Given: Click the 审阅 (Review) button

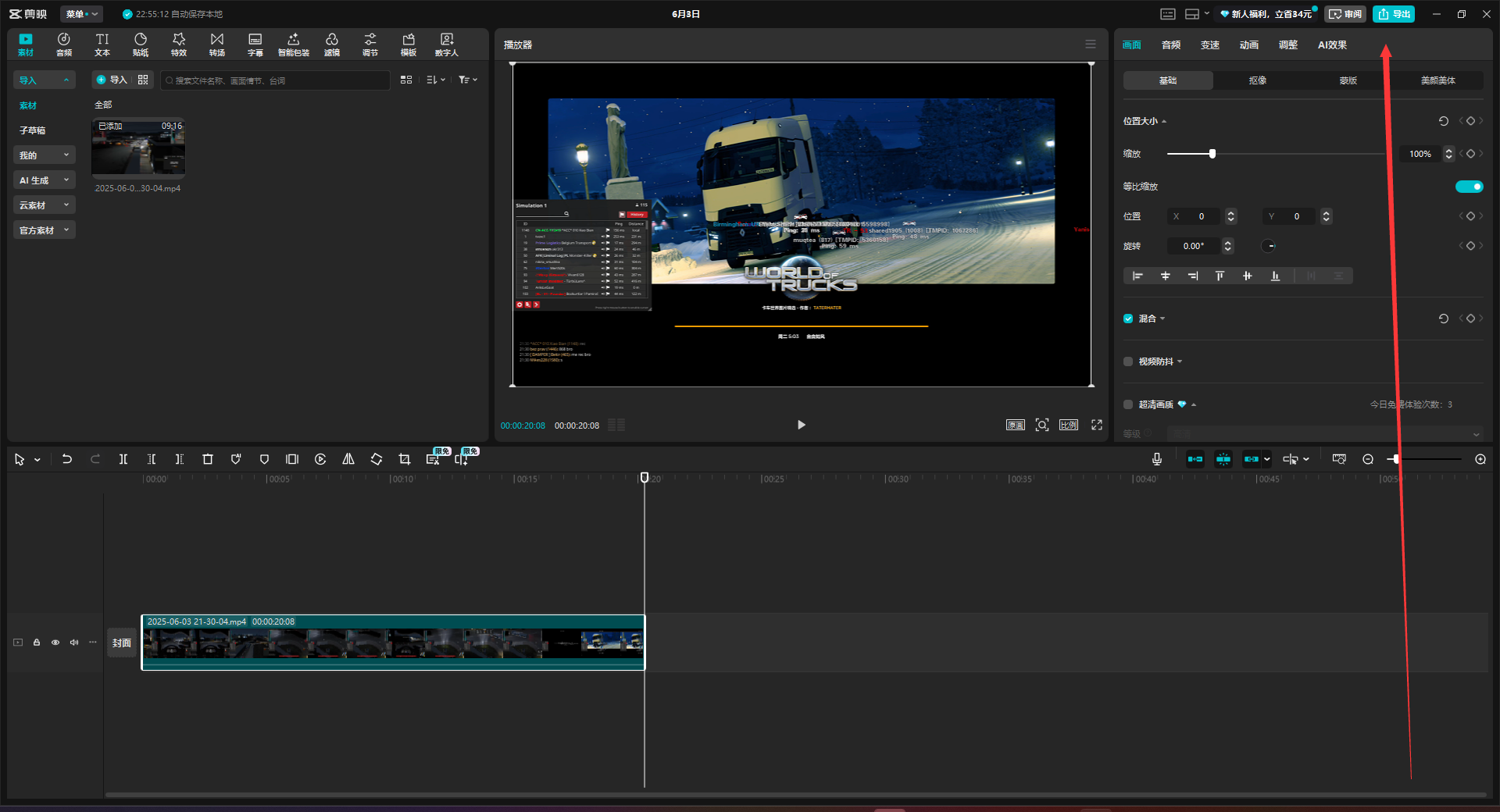Looking at the screenshot, I should [x=1345, y=14].
